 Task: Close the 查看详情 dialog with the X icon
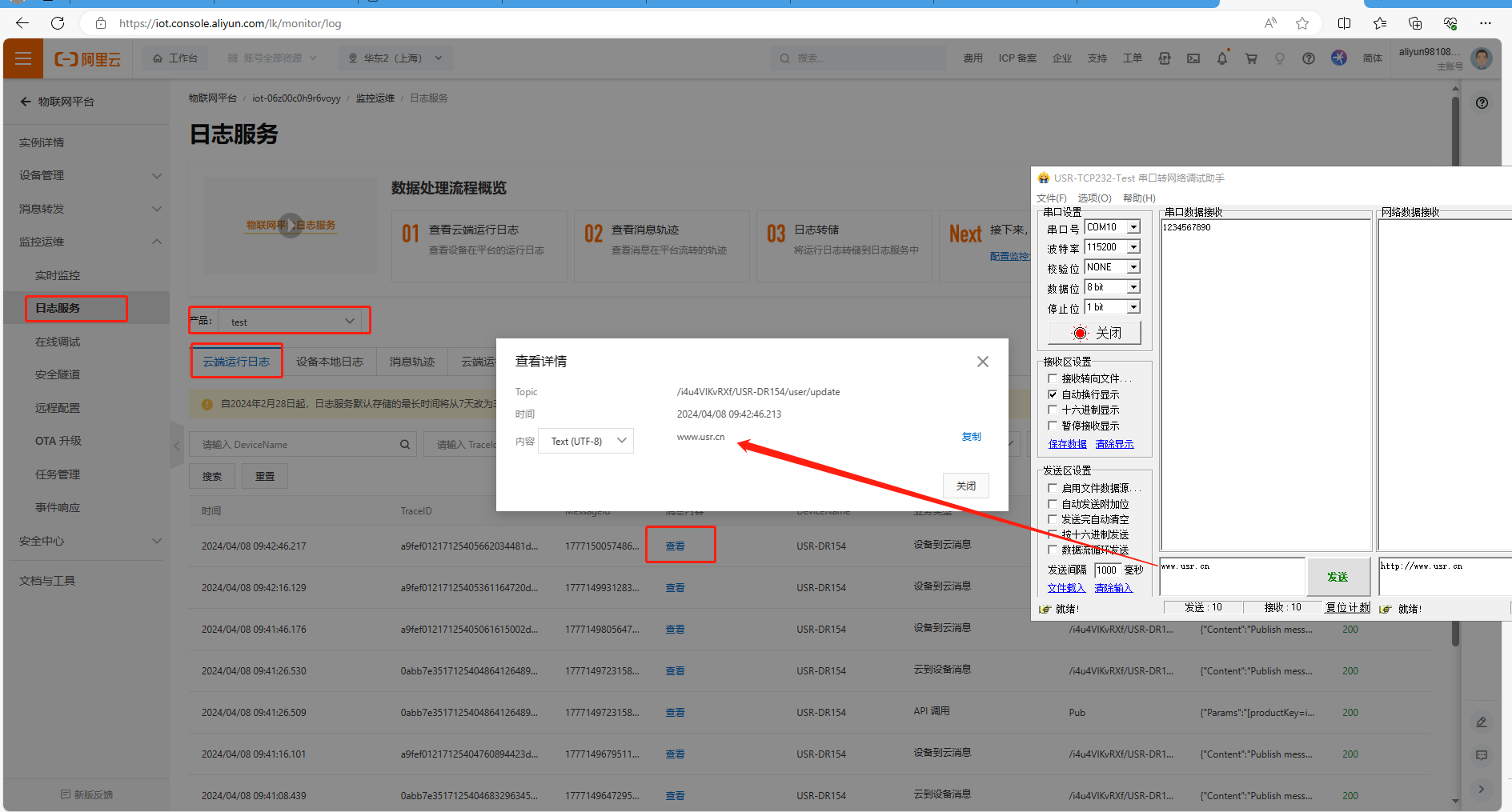point(982,362)
